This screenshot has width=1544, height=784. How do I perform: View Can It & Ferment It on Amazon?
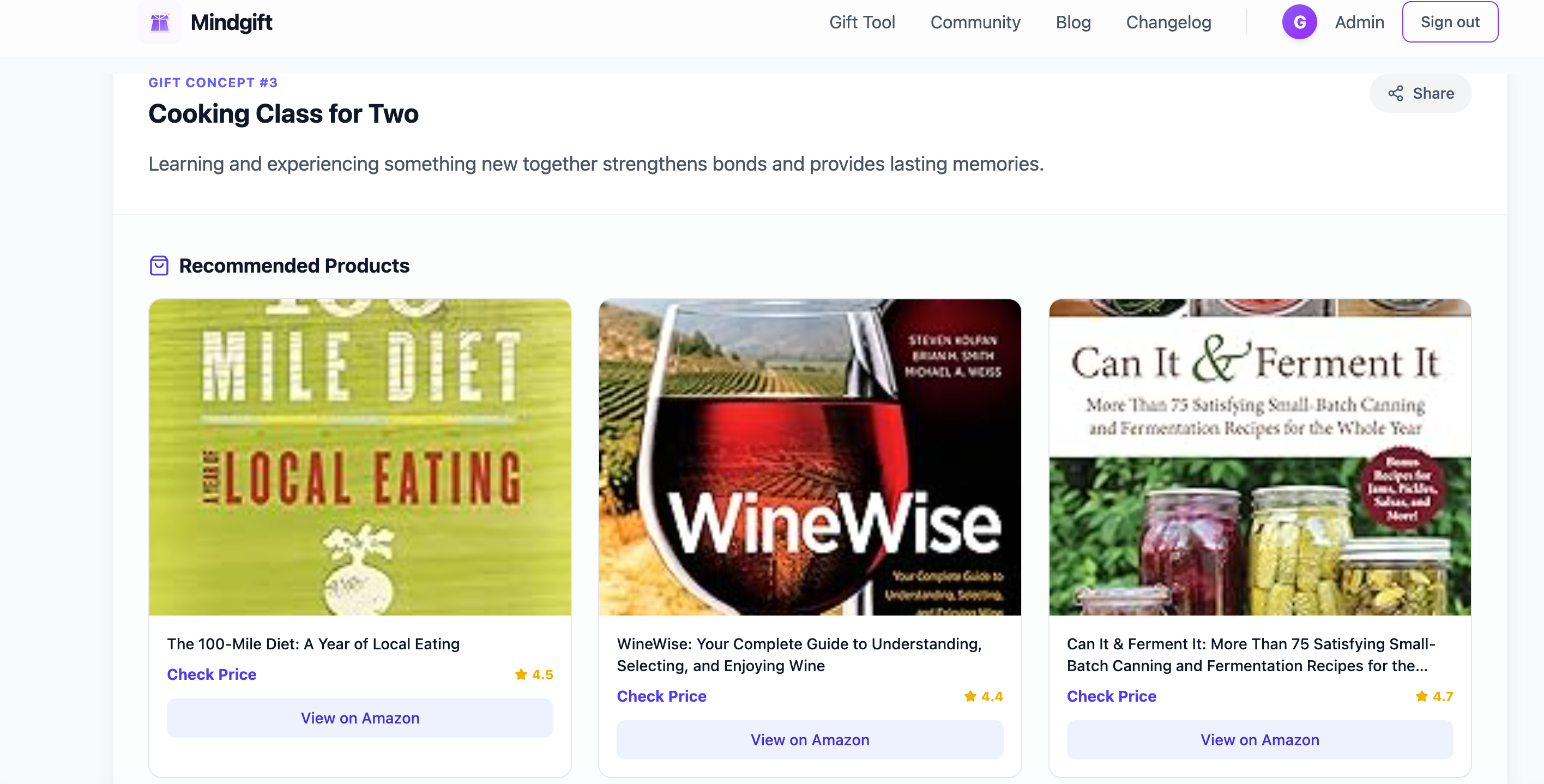click(1259, 740)
